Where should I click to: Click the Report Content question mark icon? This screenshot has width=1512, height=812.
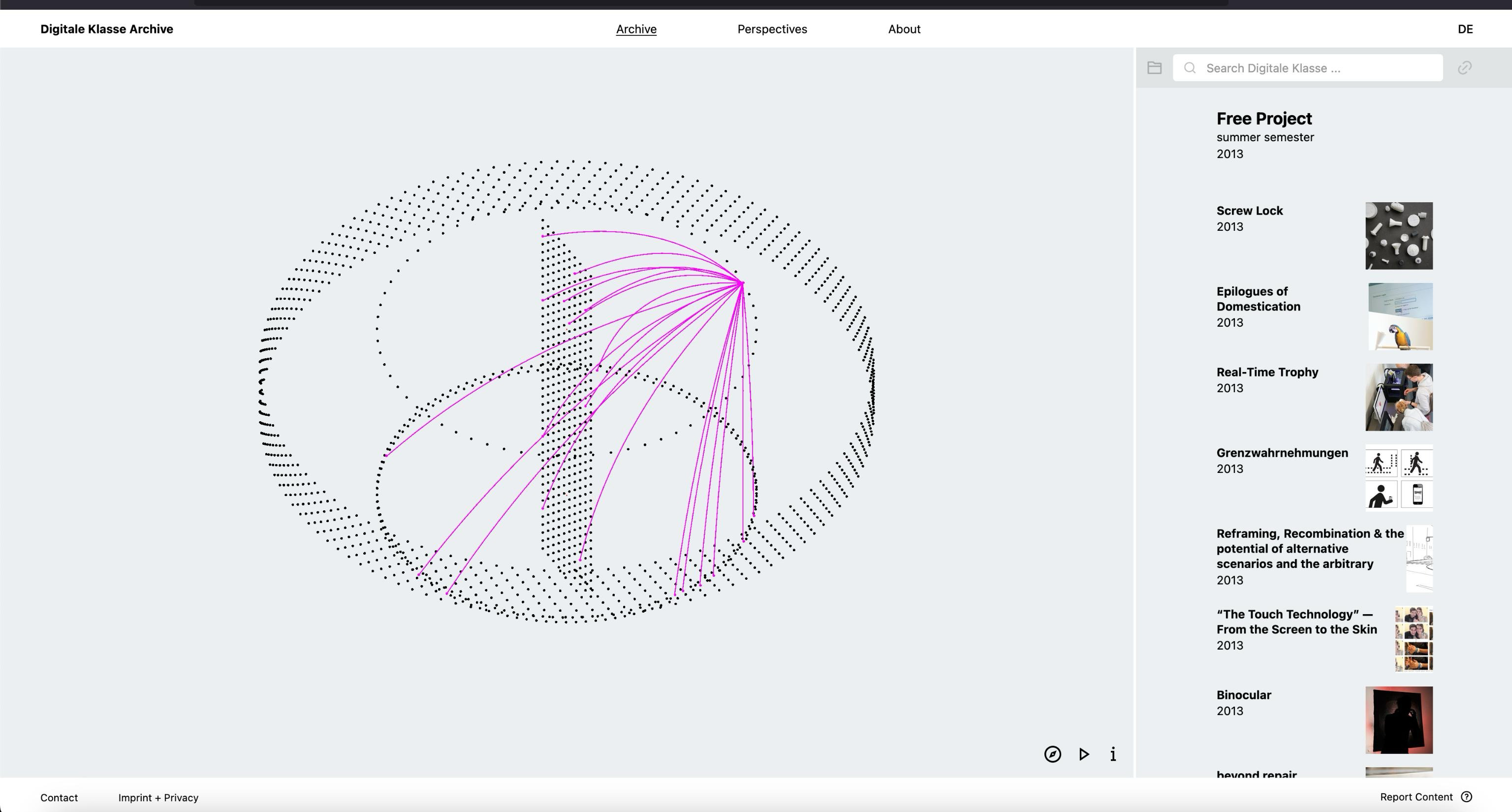coord(1466,797)
